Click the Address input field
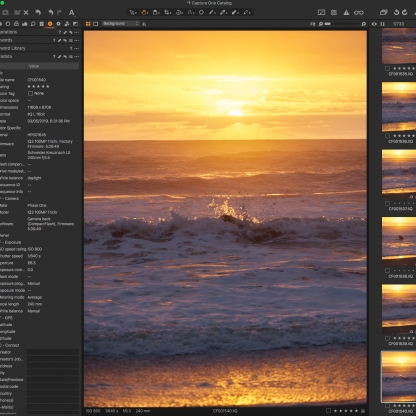416x416 pixels. click(x=53, y=366)
